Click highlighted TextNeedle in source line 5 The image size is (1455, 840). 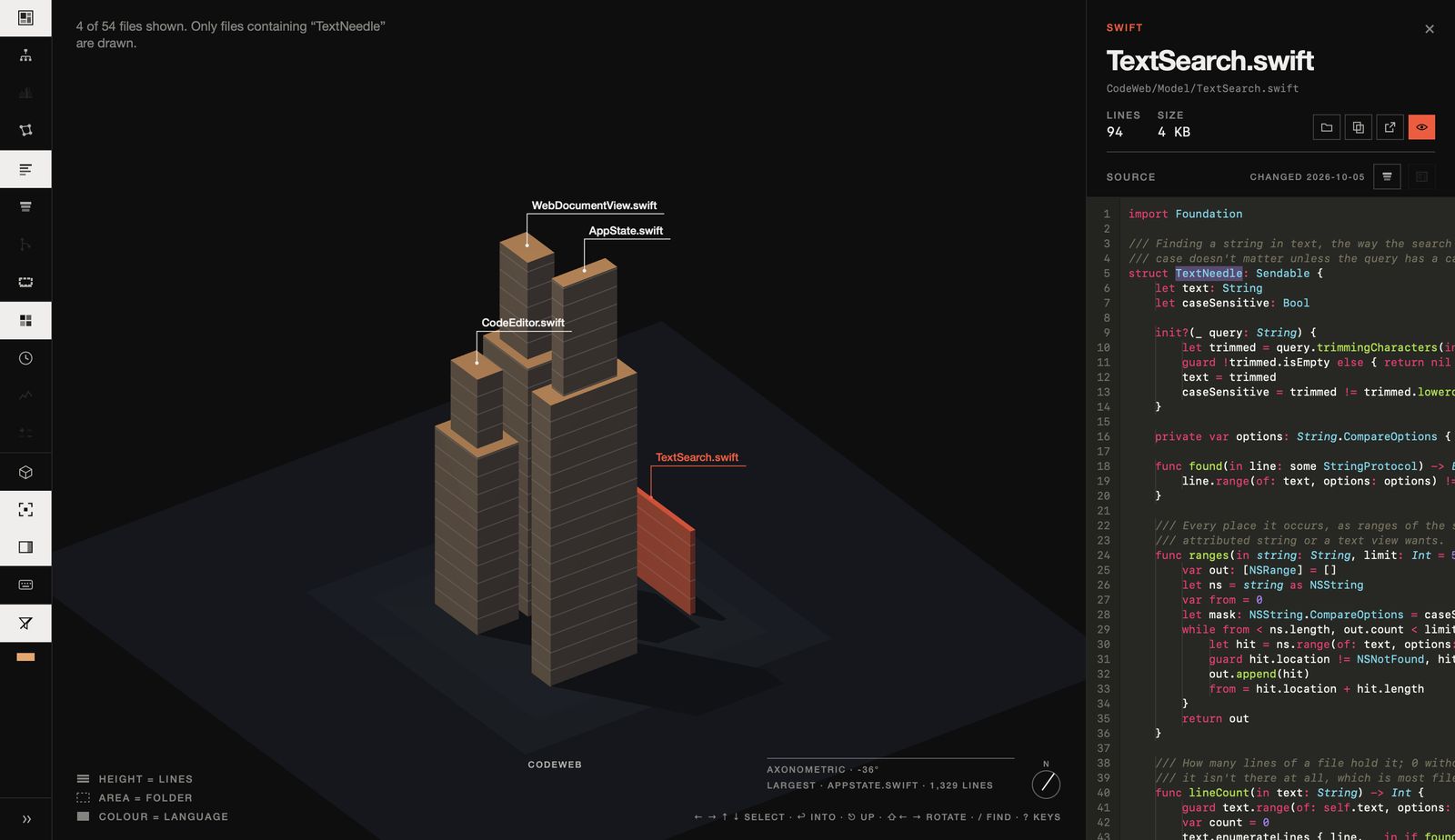click(x=1209, y=273)
